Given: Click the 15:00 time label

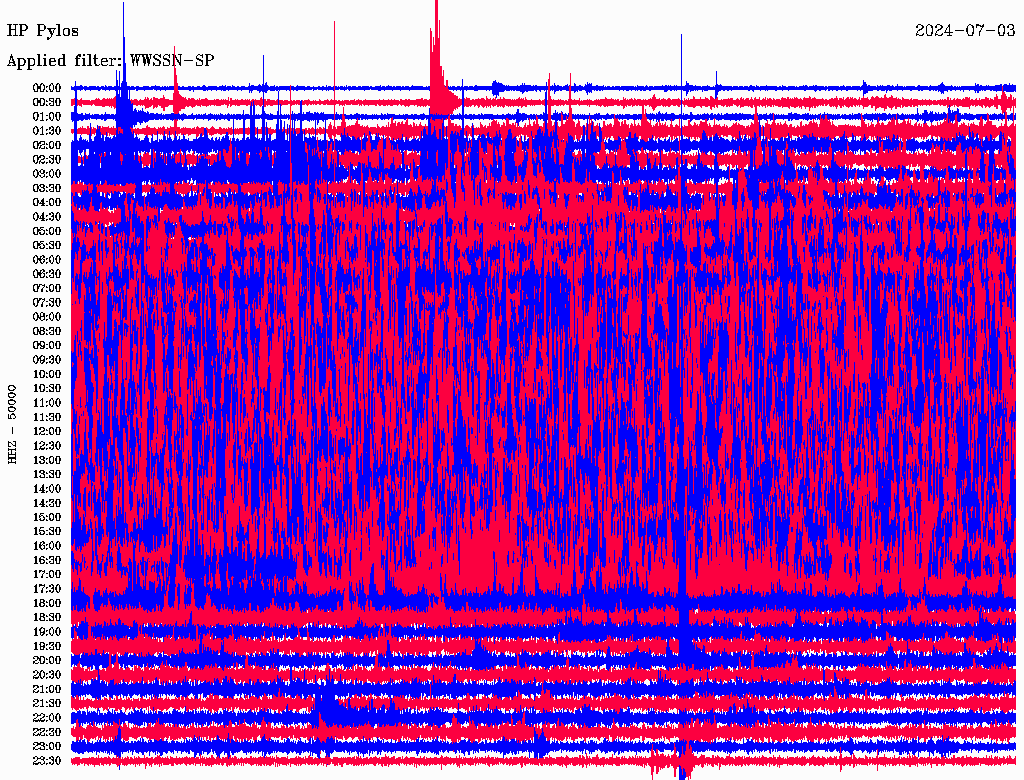Looking at the screenshot, I should pyautogui.click(x=46, y=517).
